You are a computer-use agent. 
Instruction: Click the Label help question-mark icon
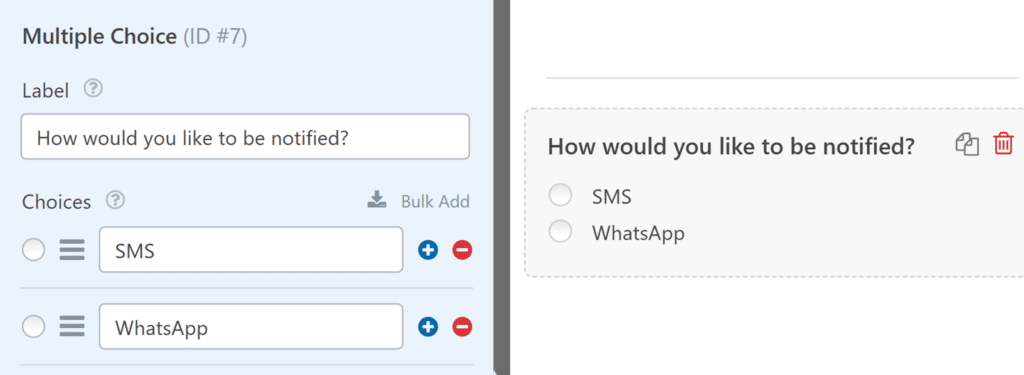94,88
